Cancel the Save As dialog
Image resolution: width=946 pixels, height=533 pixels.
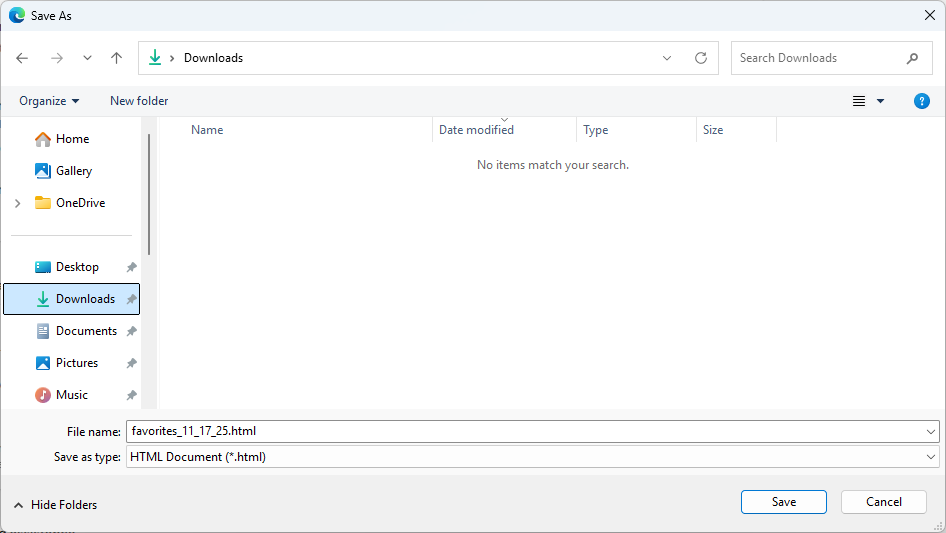click(883, 502)
